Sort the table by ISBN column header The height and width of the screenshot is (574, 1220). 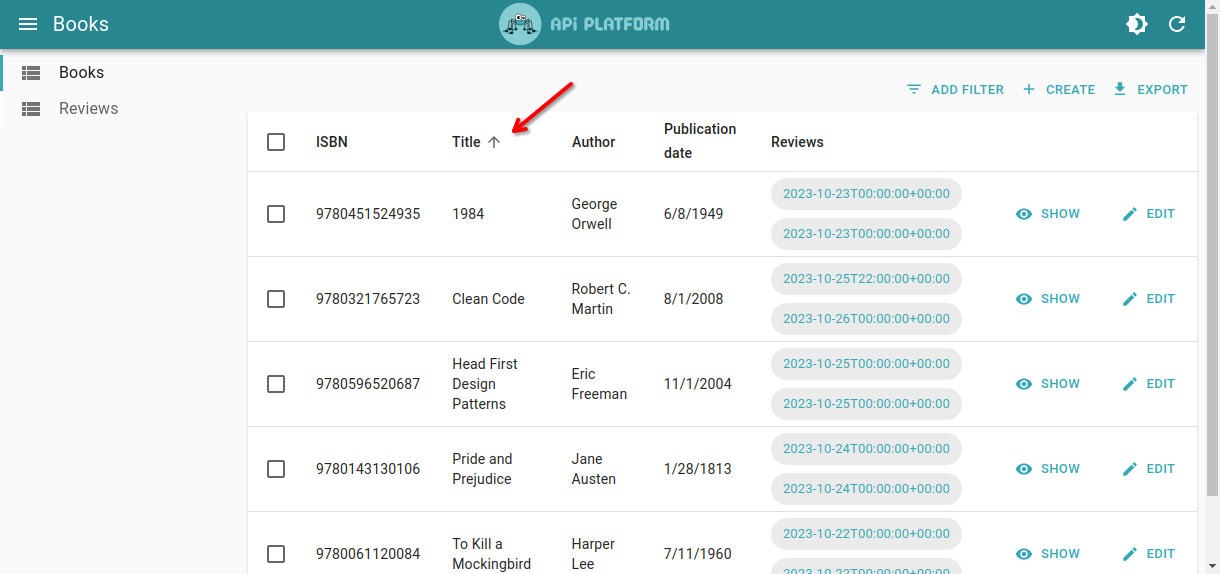pos(332,142)
